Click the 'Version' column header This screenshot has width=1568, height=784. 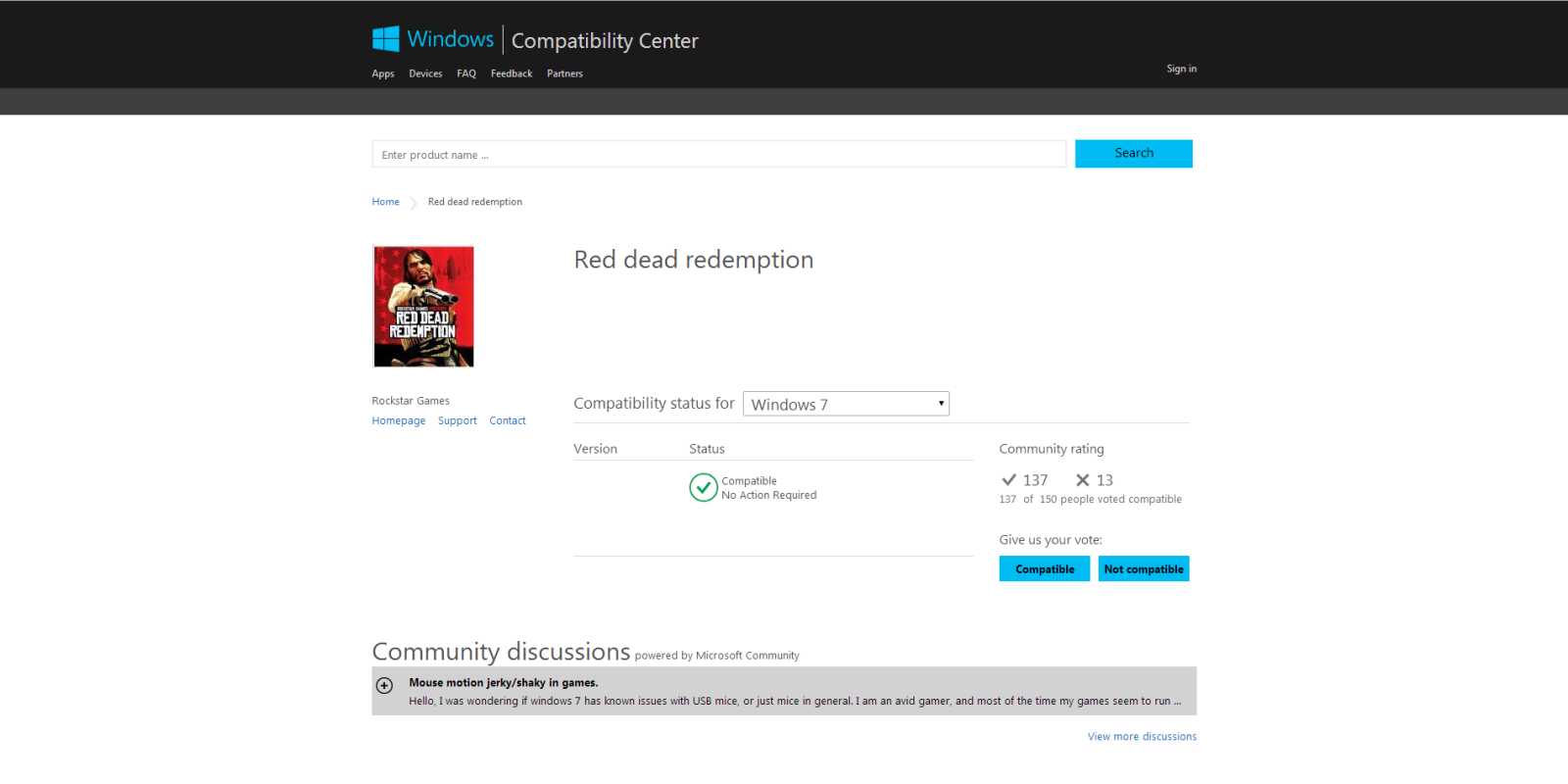pyautogui.click(x=596, y=449)
